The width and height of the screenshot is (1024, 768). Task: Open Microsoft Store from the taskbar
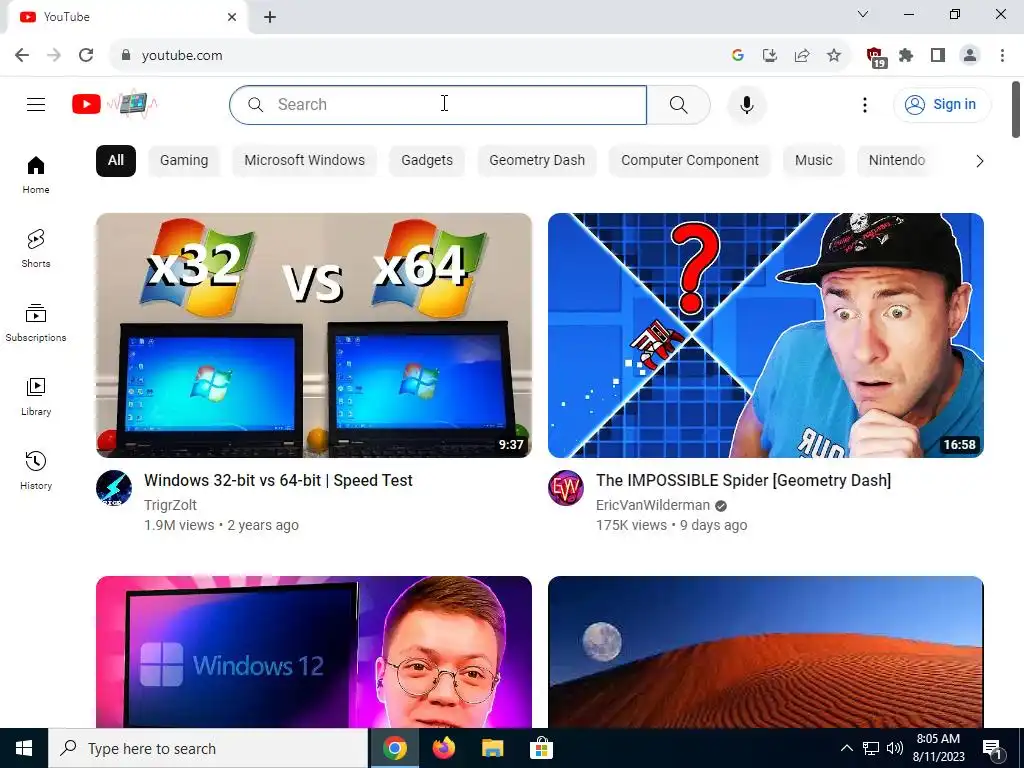(x=541, y=748)
